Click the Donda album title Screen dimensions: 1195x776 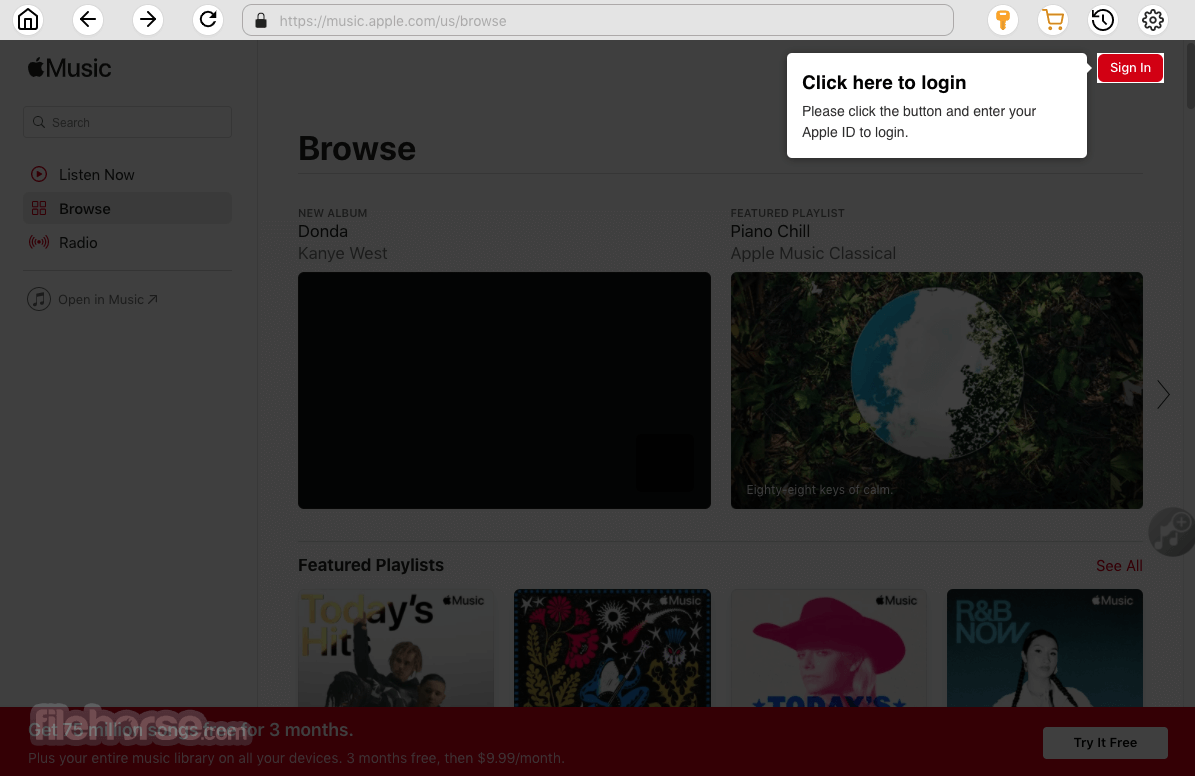(322, 231)
